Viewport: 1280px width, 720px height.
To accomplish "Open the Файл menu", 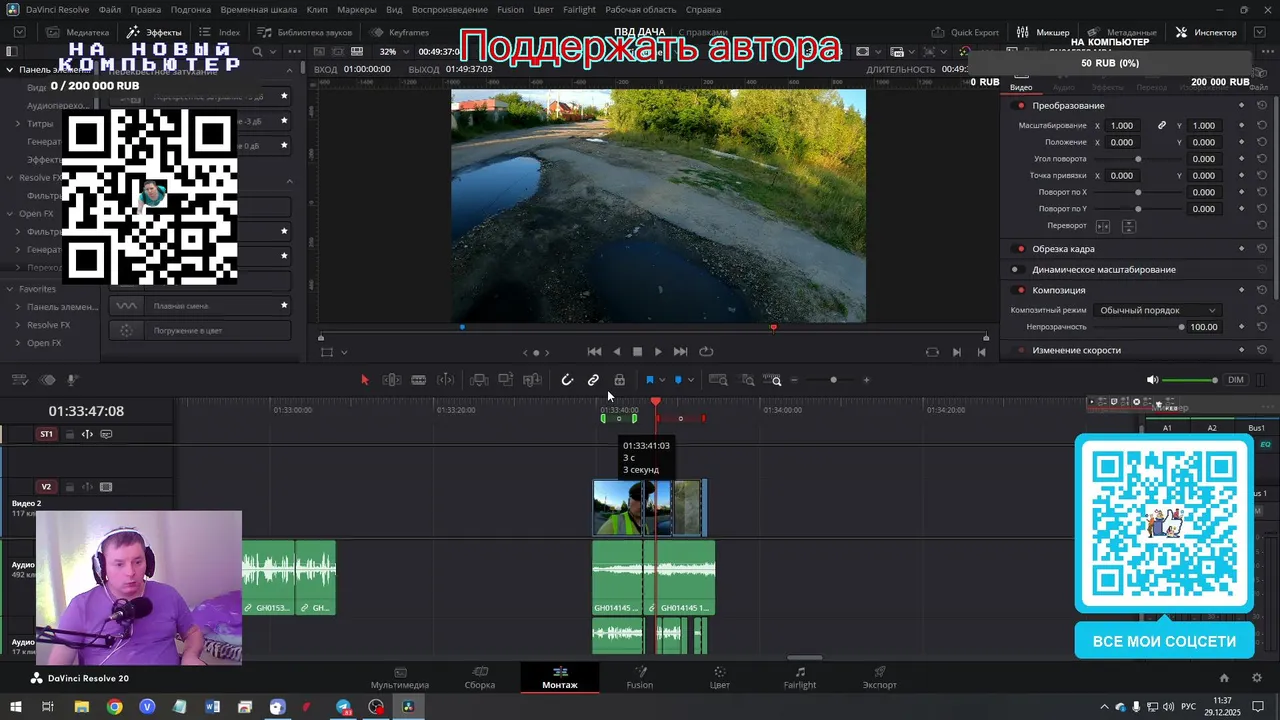I will tap(110, 9).
